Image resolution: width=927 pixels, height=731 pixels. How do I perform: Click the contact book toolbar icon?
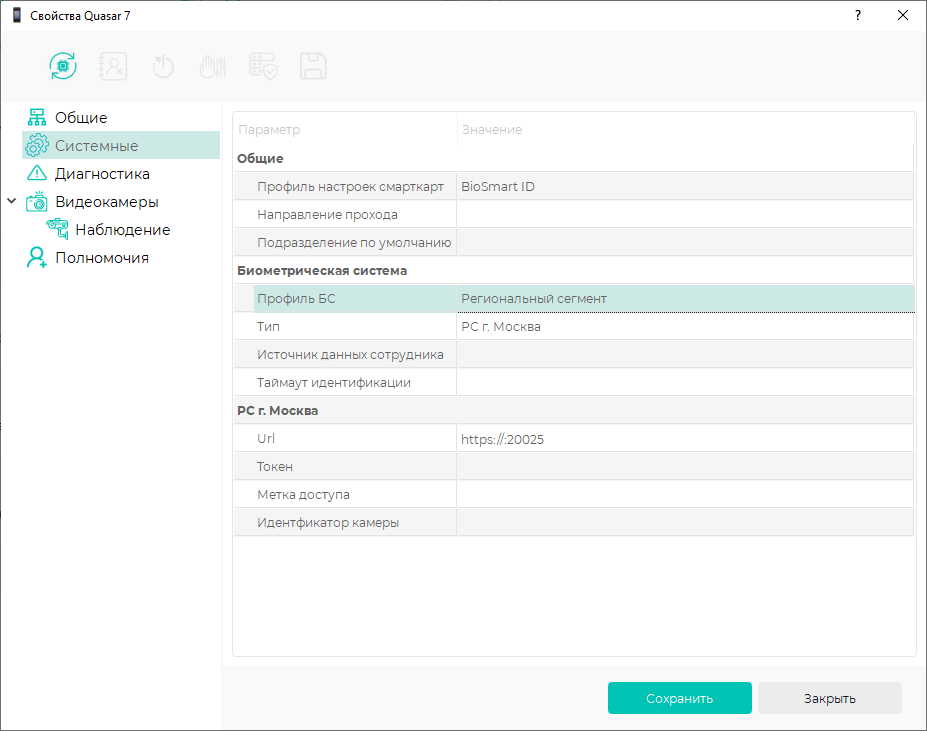click(x=113, y=66)
